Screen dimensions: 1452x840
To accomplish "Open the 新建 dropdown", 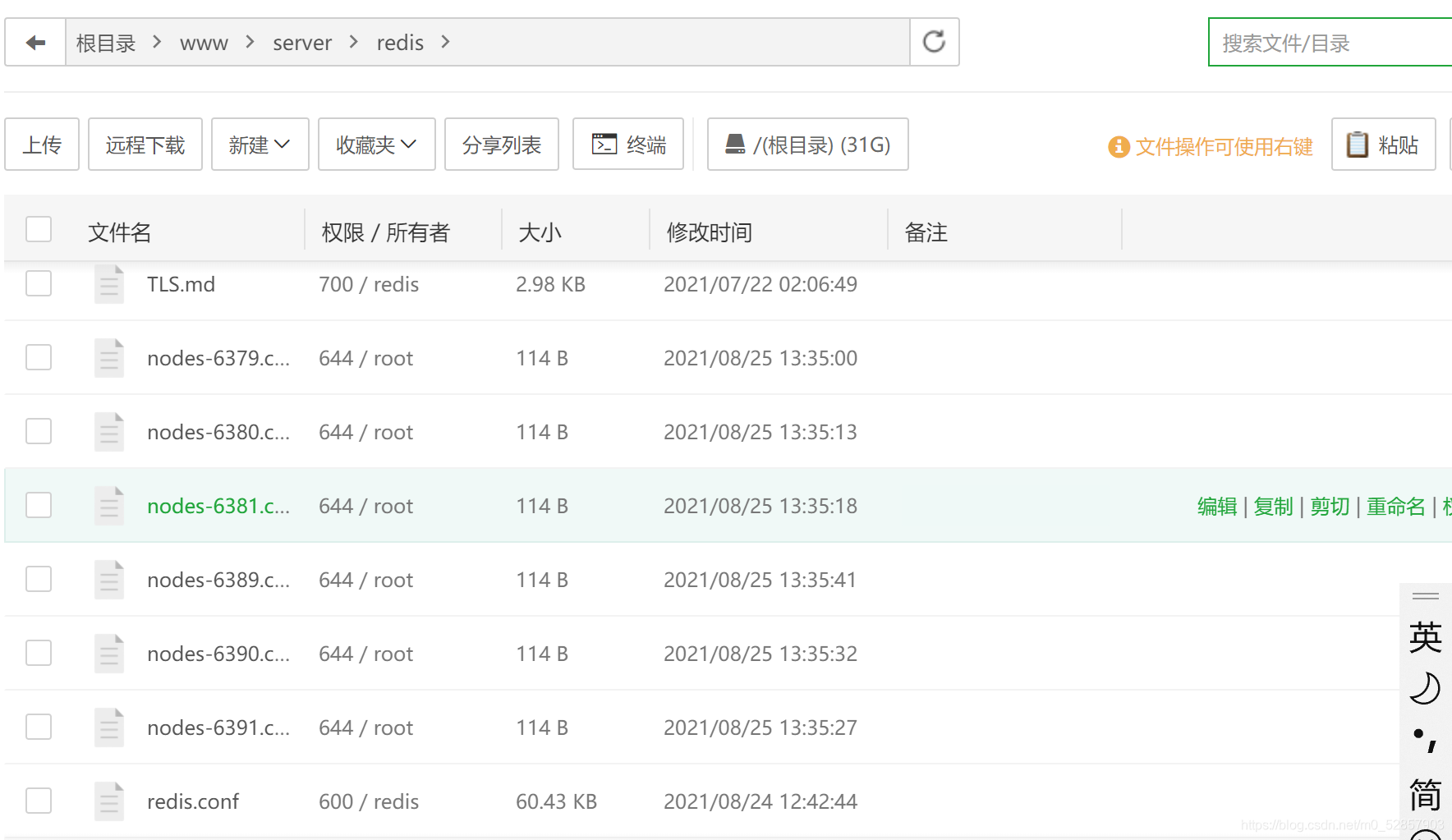I will point(260,145).
